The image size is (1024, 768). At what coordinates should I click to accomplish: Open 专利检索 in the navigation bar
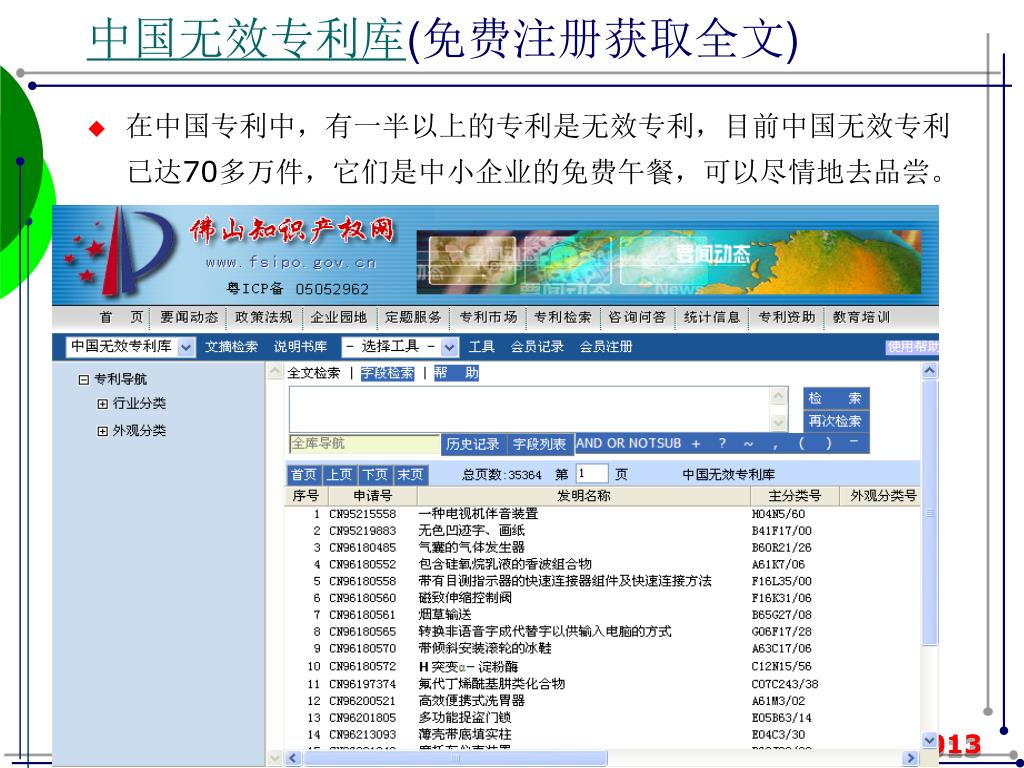(x=562, y=317)
